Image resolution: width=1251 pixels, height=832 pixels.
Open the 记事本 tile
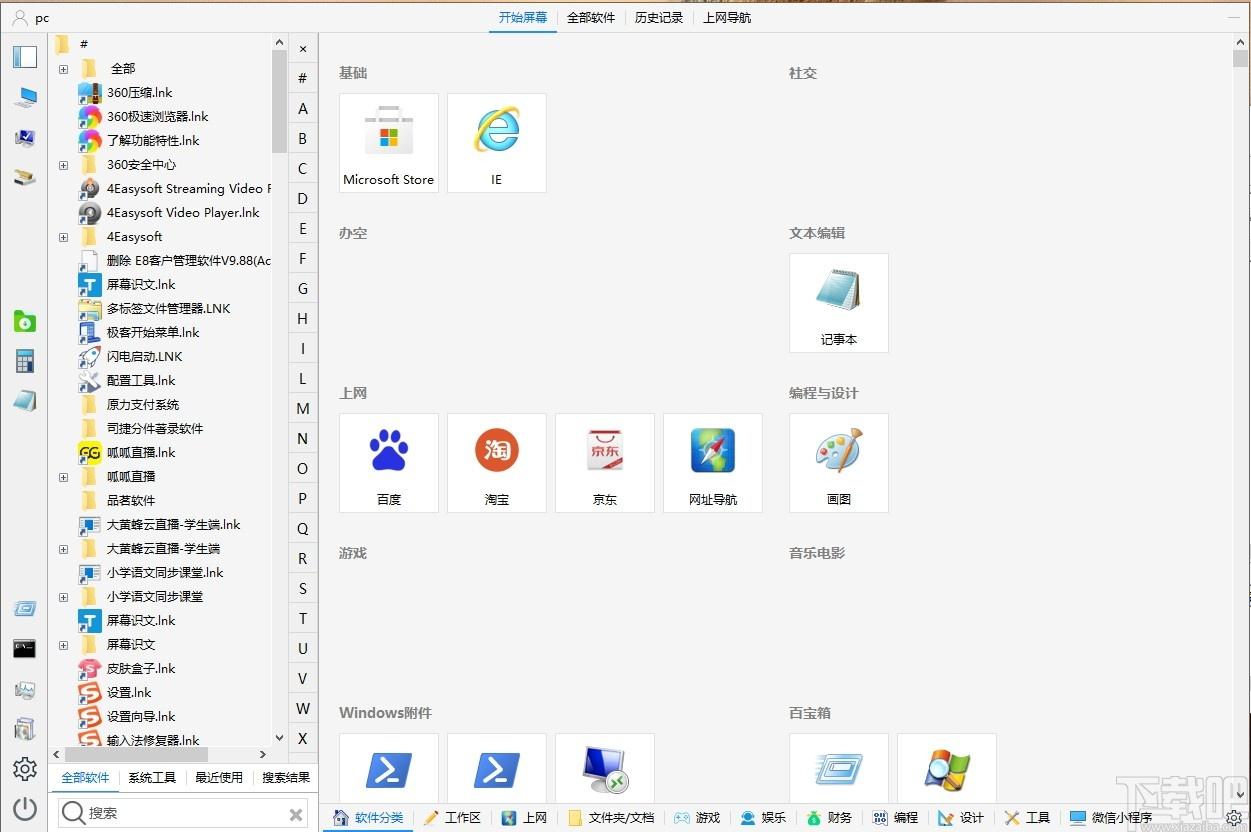pyautogui.click(x=839, y=303)
